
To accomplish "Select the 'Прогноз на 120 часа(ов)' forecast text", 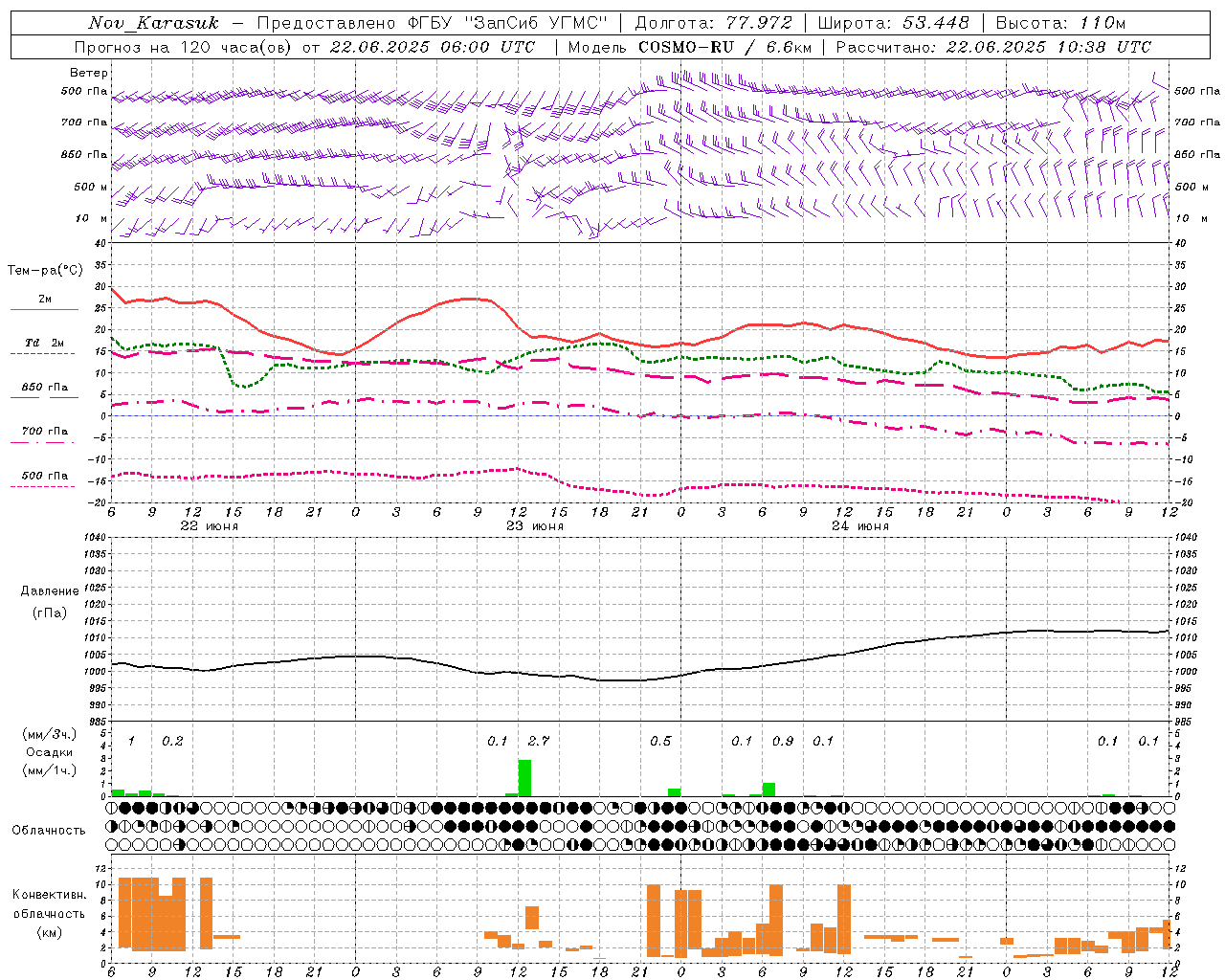I will click(184, 47).
